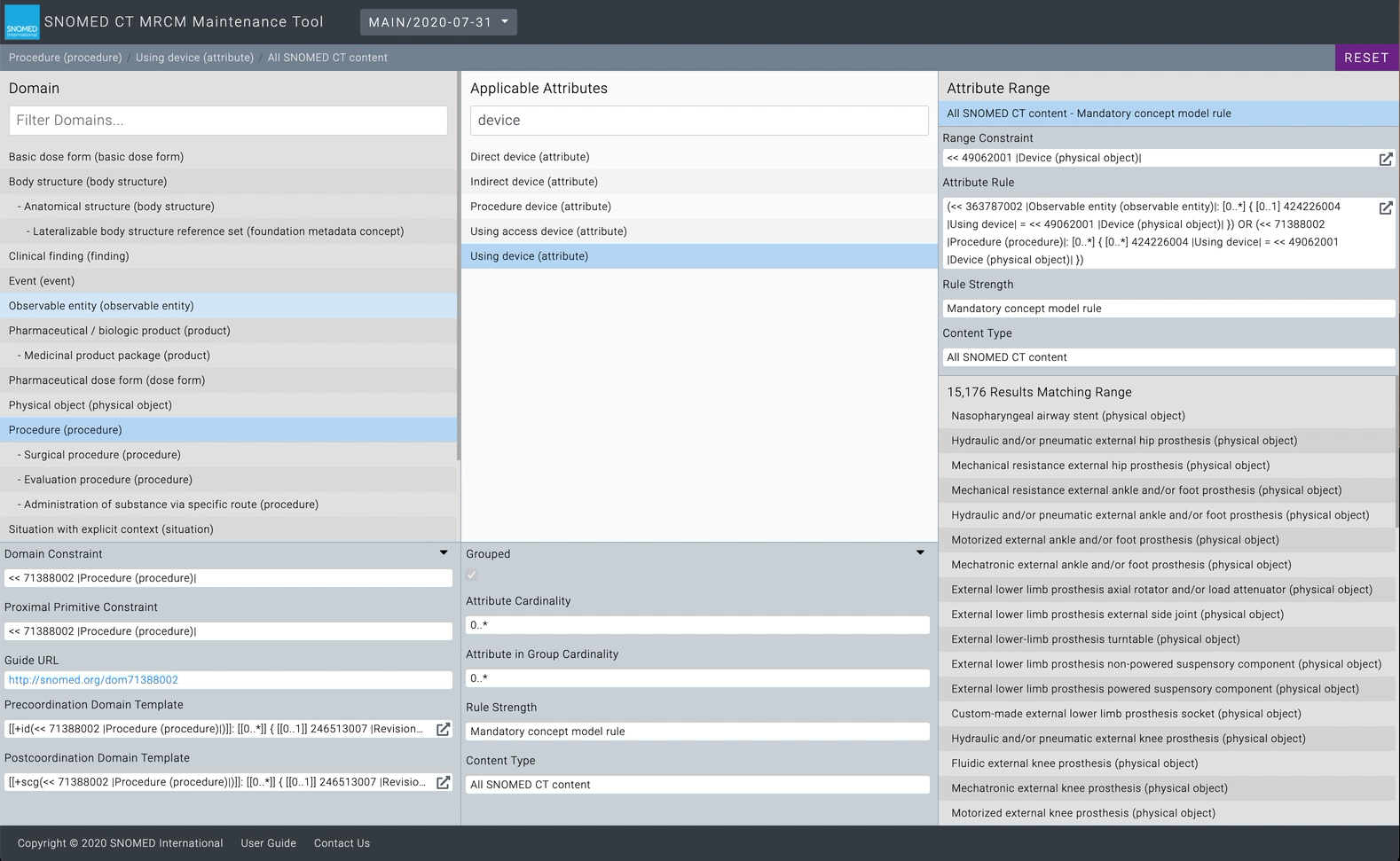Select Administration of substance via specific route
Screen dimensions: 1400x861
click(228, 505)
